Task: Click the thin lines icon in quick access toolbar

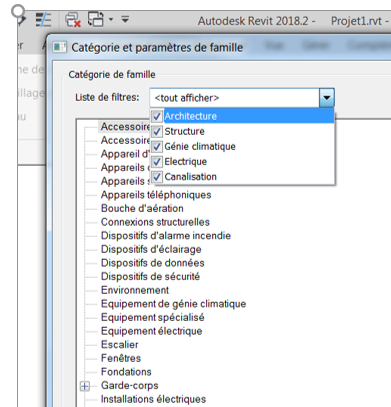Action: click(x=43, y=20)
